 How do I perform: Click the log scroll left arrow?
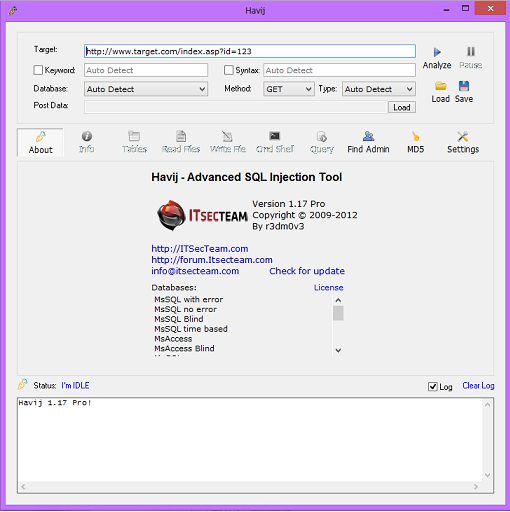point(23,487)
